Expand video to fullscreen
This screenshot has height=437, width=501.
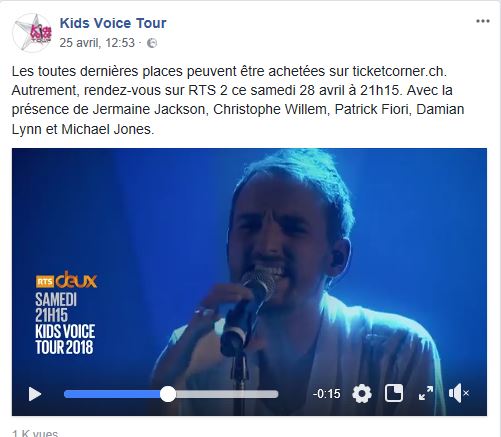pos(426,393)
